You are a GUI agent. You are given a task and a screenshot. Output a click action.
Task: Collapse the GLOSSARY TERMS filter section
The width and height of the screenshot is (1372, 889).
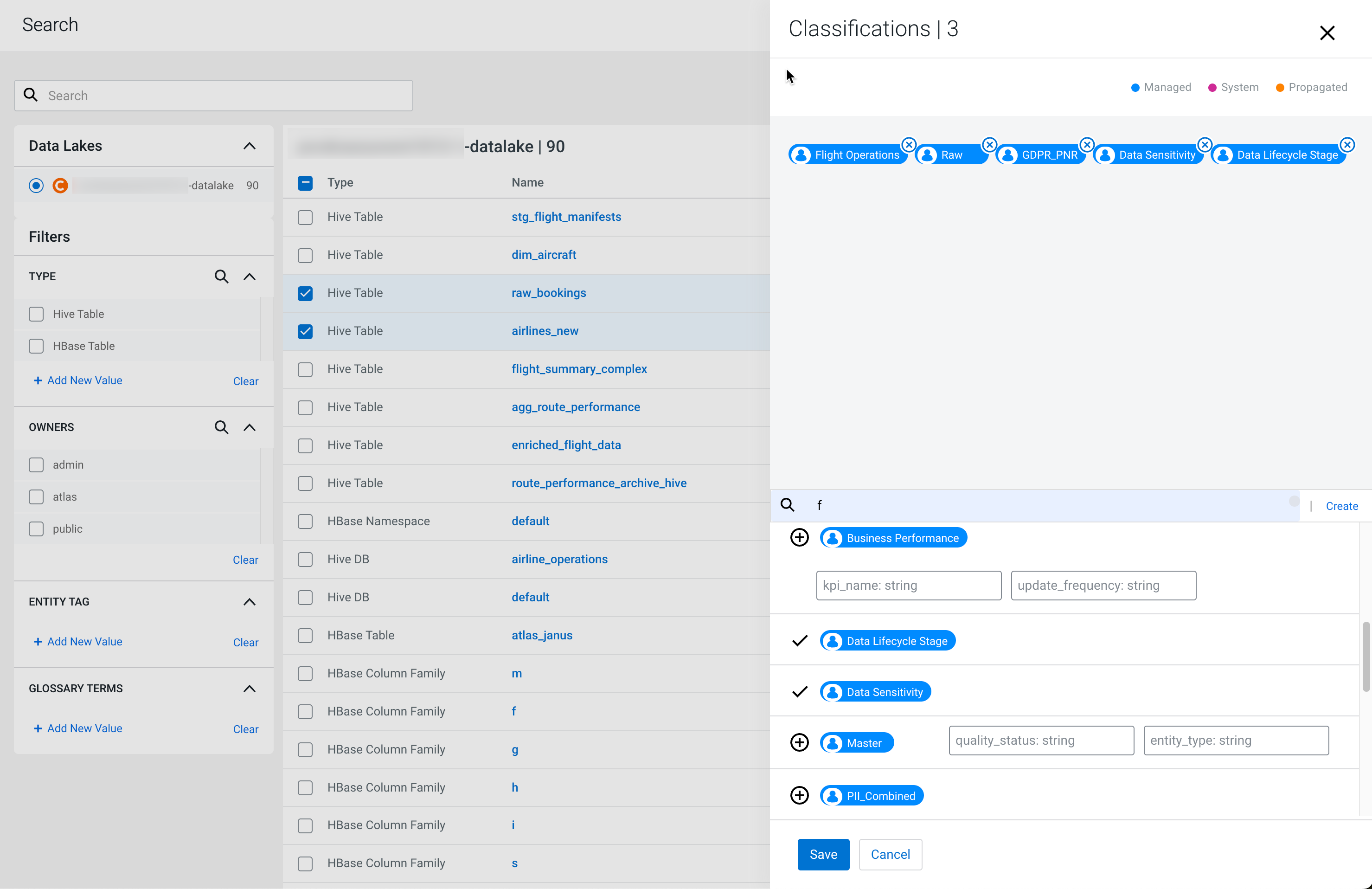tap(249, 689)
